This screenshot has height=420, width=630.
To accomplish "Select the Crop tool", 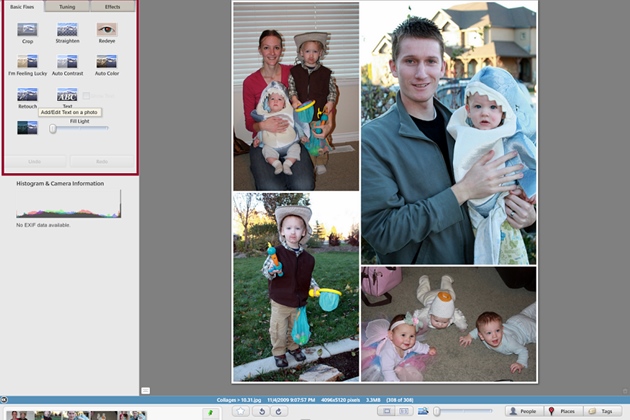I will click(27, 30).
